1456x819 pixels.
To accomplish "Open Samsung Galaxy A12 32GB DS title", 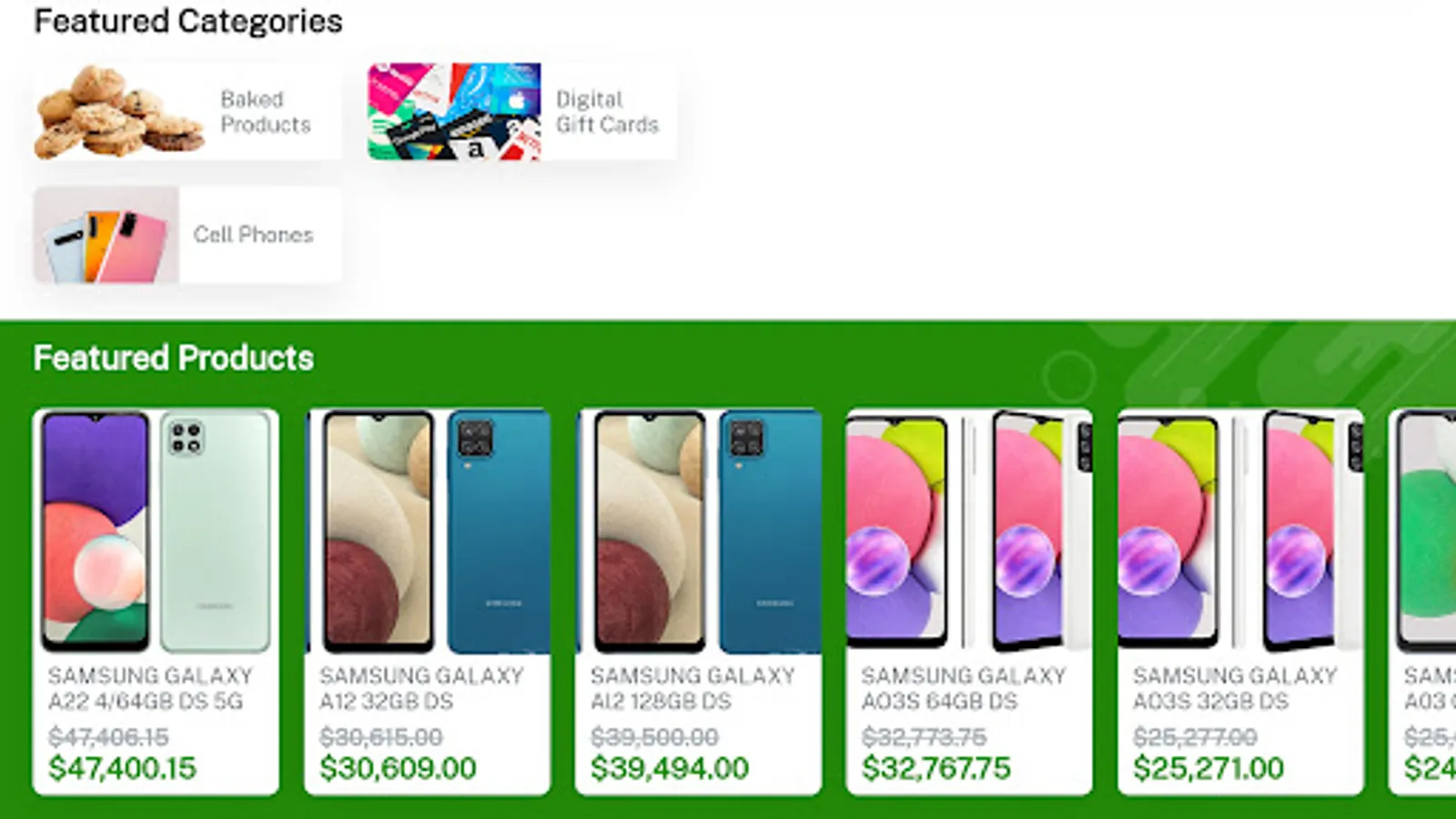I will tap(421, 688).
